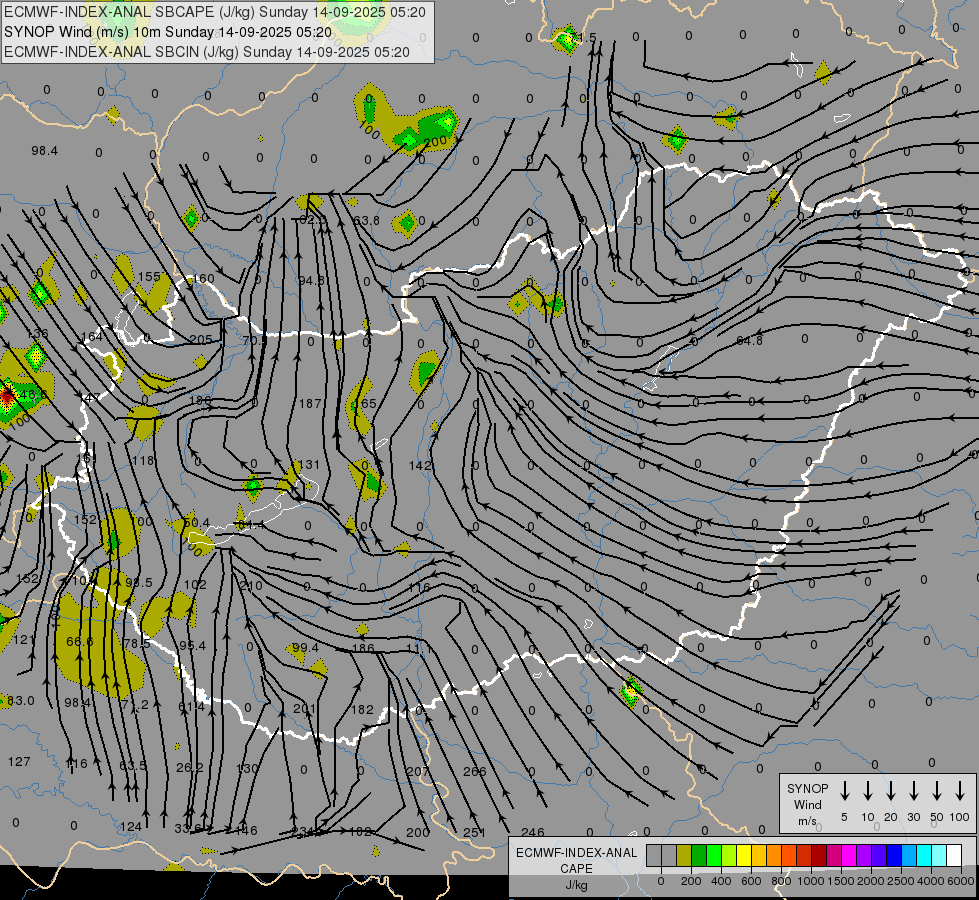Viewport: 979px width, 900px height.
Task: Click the 1000 tick label in CAPE legend
Action: pos(810,881)
